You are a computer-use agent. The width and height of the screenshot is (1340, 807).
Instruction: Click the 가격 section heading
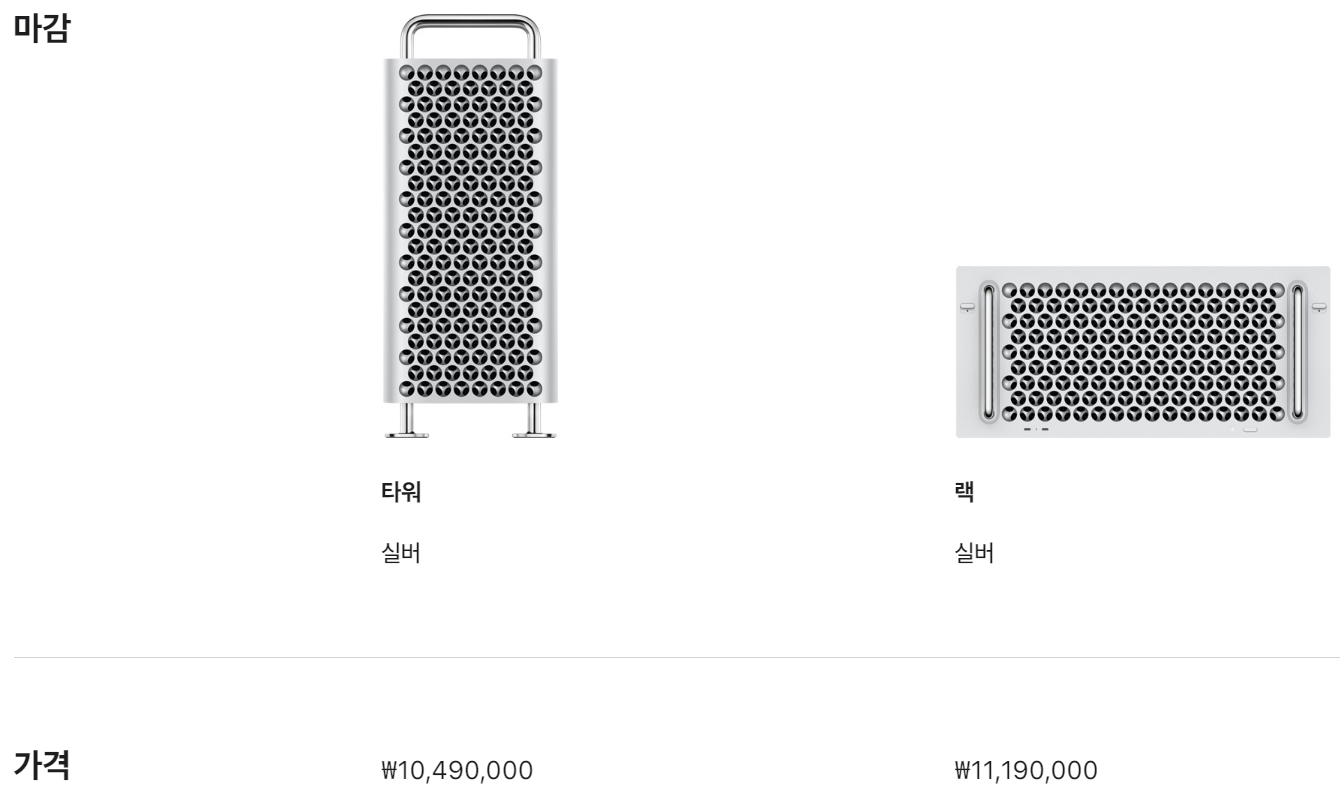pos(42,765)
